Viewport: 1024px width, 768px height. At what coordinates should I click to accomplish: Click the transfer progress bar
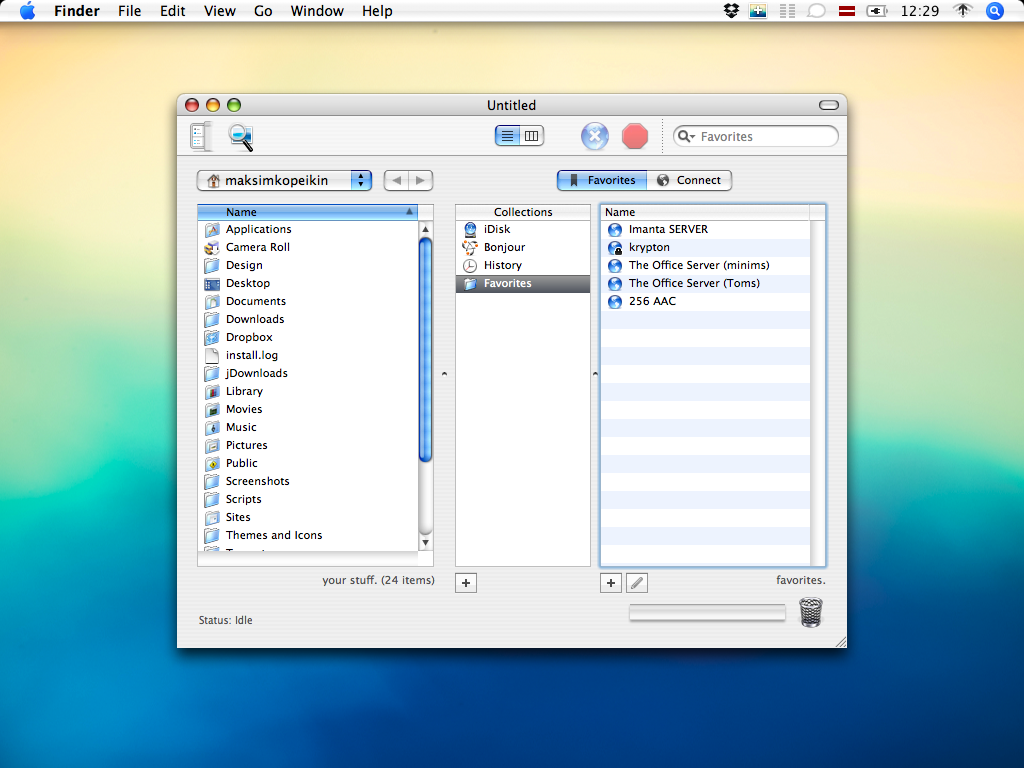[x=707, y=613]
